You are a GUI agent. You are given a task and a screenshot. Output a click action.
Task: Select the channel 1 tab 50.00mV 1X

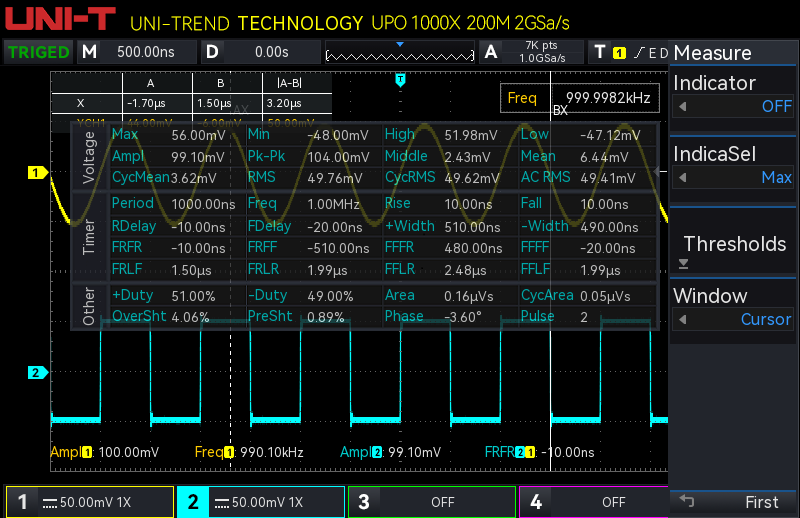(88, 502)
